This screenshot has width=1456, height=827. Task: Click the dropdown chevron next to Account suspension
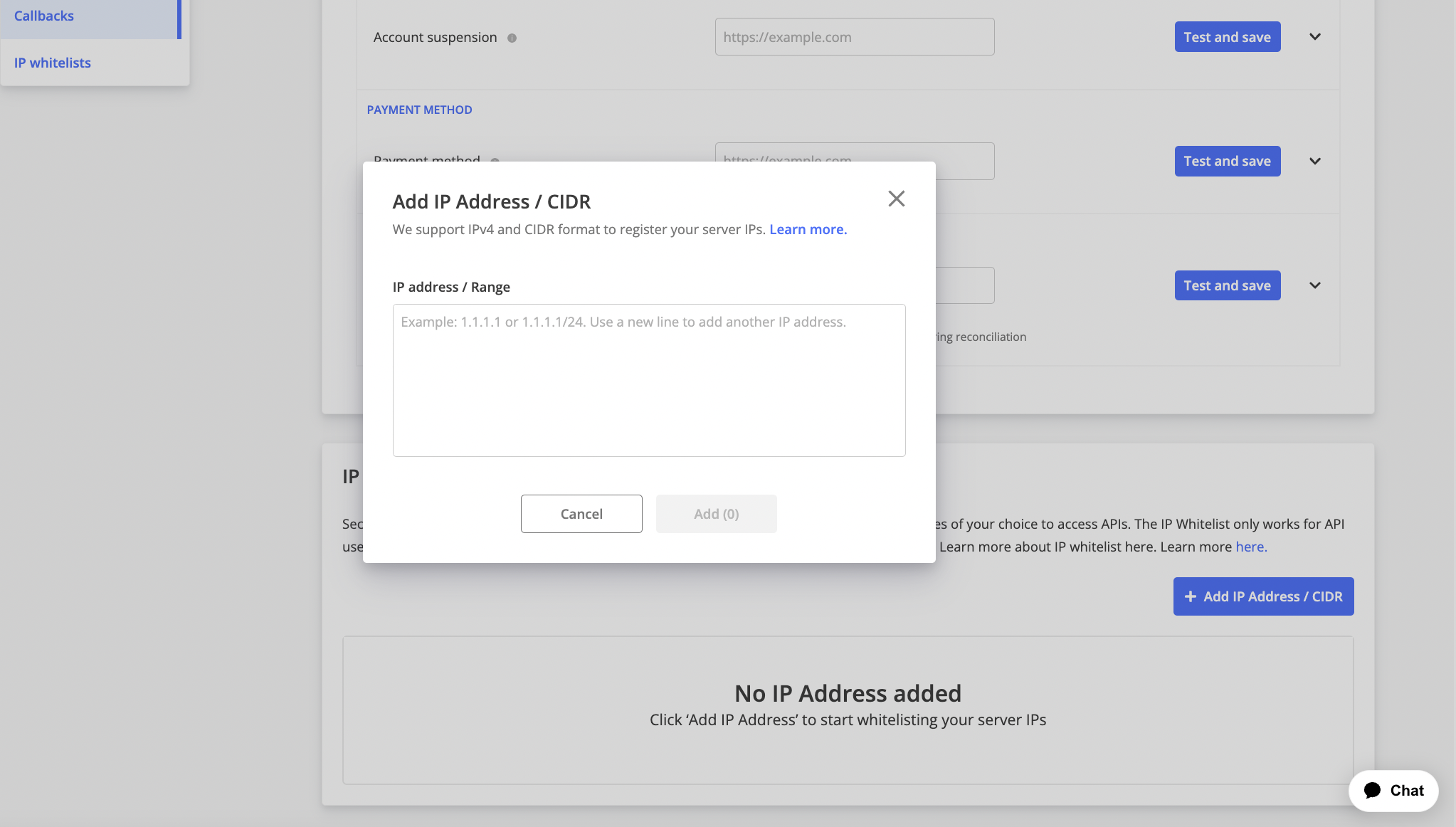tap(1315, 36)
